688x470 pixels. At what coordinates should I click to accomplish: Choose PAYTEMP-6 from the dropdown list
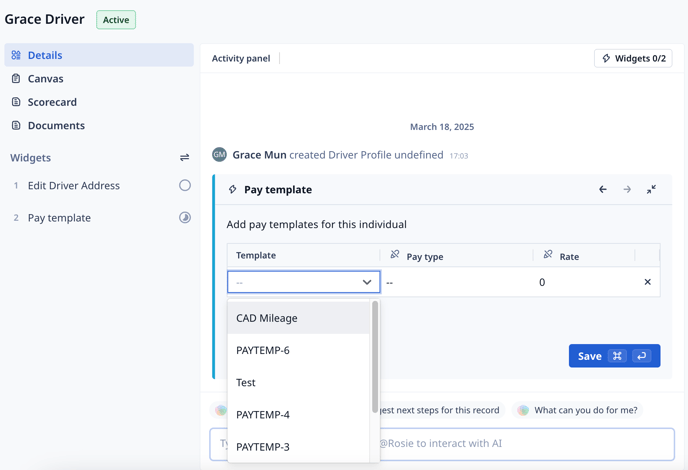click(x=263, y=350)
